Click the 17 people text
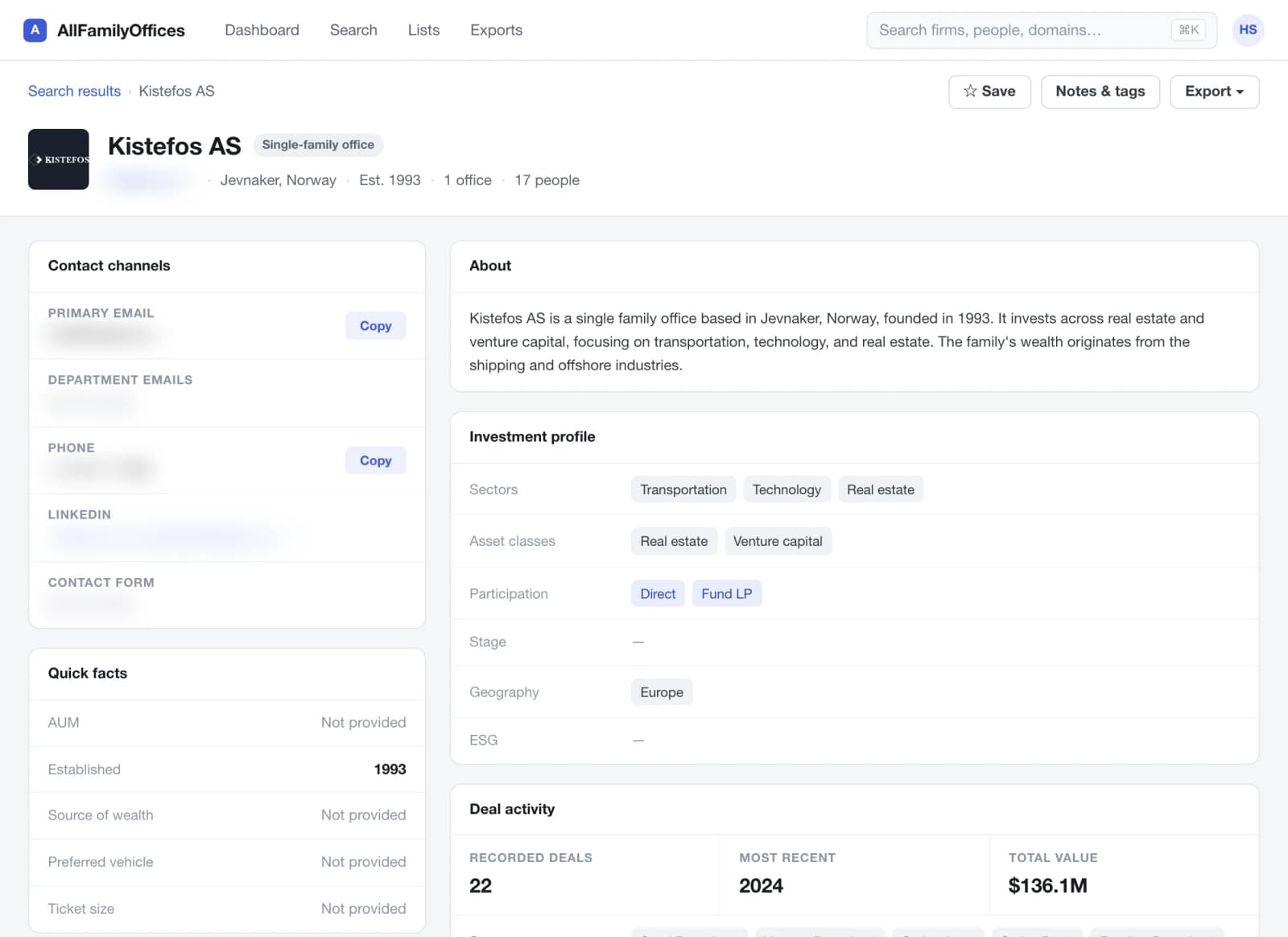 [547, 180]
